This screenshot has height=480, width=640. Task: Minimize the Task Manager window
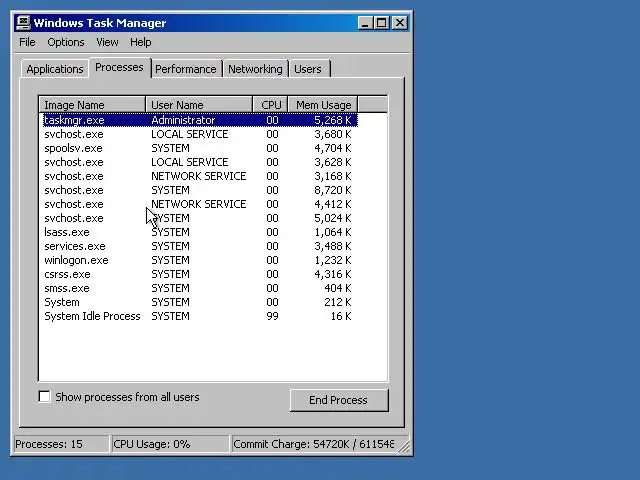coord(365,23)
